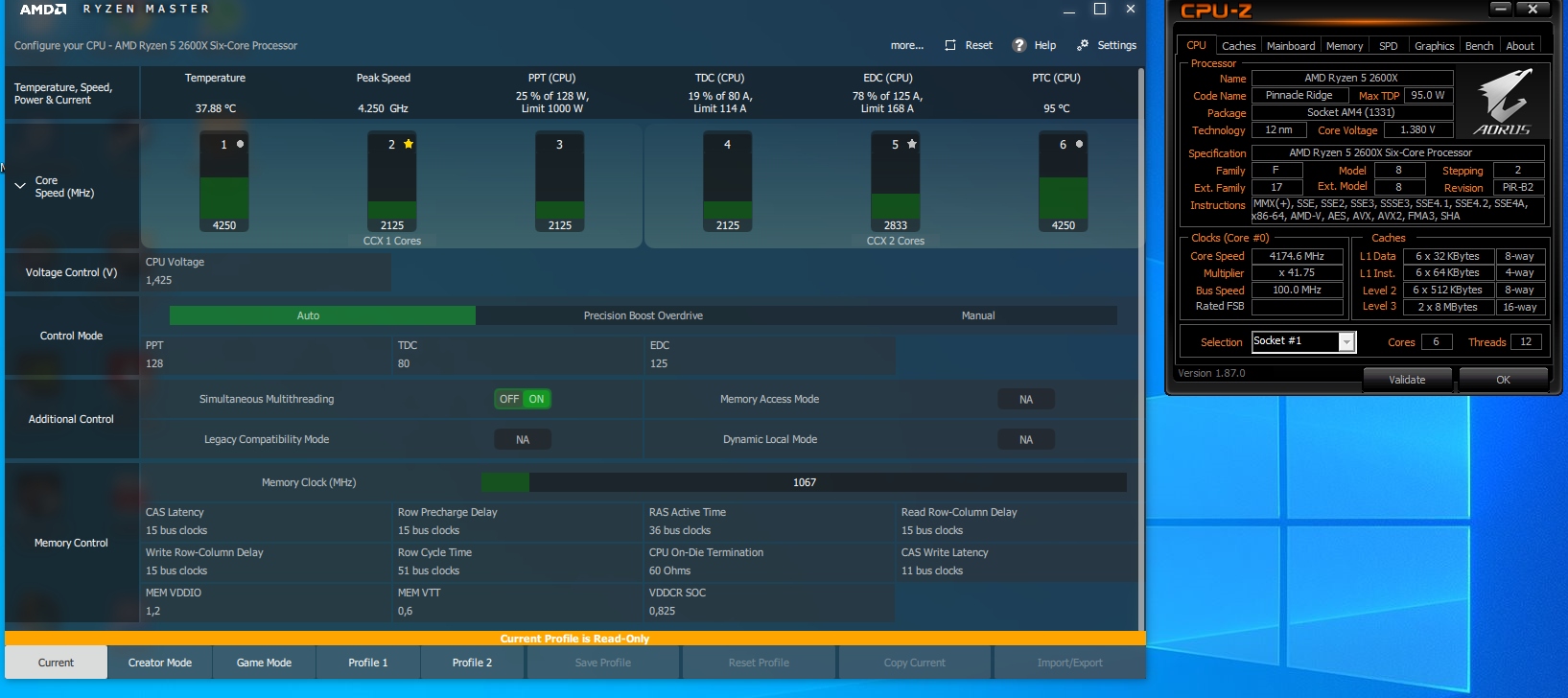Image resolution: width=1568 pixels, height=698 pixels.
Task: Open the Graphics tab in CPU-Z
Action: click(1434, 46)
